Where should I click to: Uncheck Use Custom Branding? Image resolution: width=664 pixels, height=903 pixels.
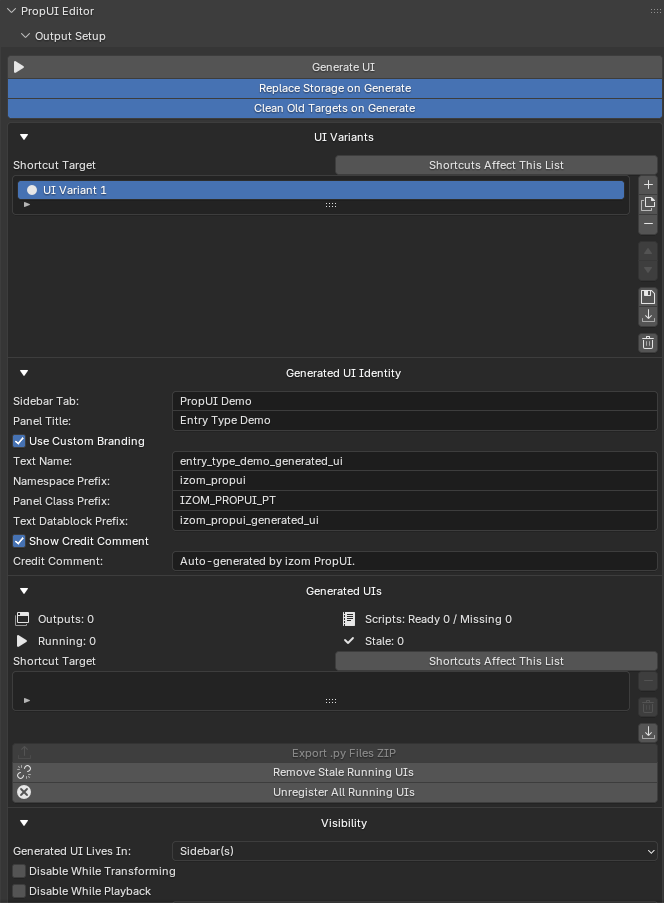coord(19,441)
